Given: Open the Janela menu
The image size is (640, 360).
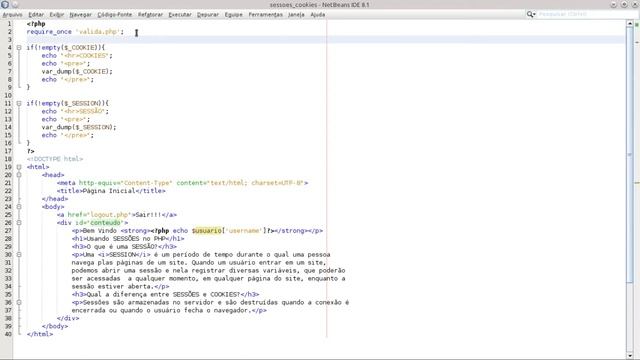Looking at the screenshot, I should coord(296,15).
